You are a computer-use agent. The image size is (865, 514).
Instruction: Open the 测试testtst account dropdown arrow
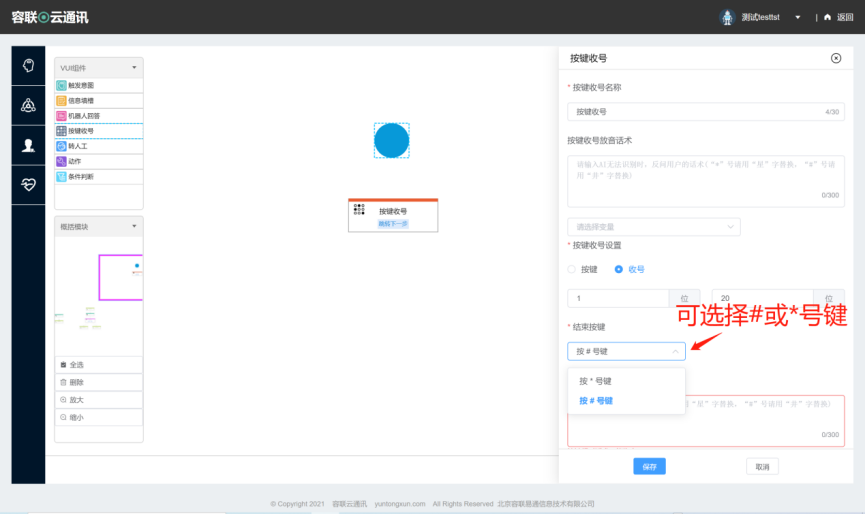click(x=798, y=17)
